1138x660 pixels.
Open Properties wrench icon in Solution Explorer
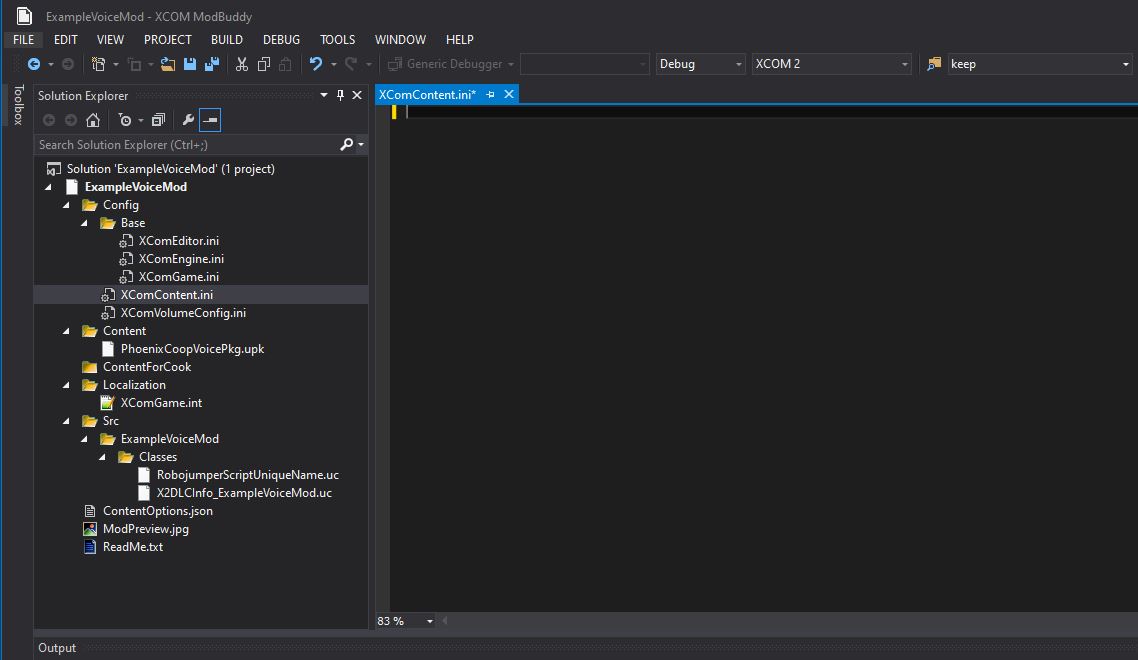[x=188, y=120]
